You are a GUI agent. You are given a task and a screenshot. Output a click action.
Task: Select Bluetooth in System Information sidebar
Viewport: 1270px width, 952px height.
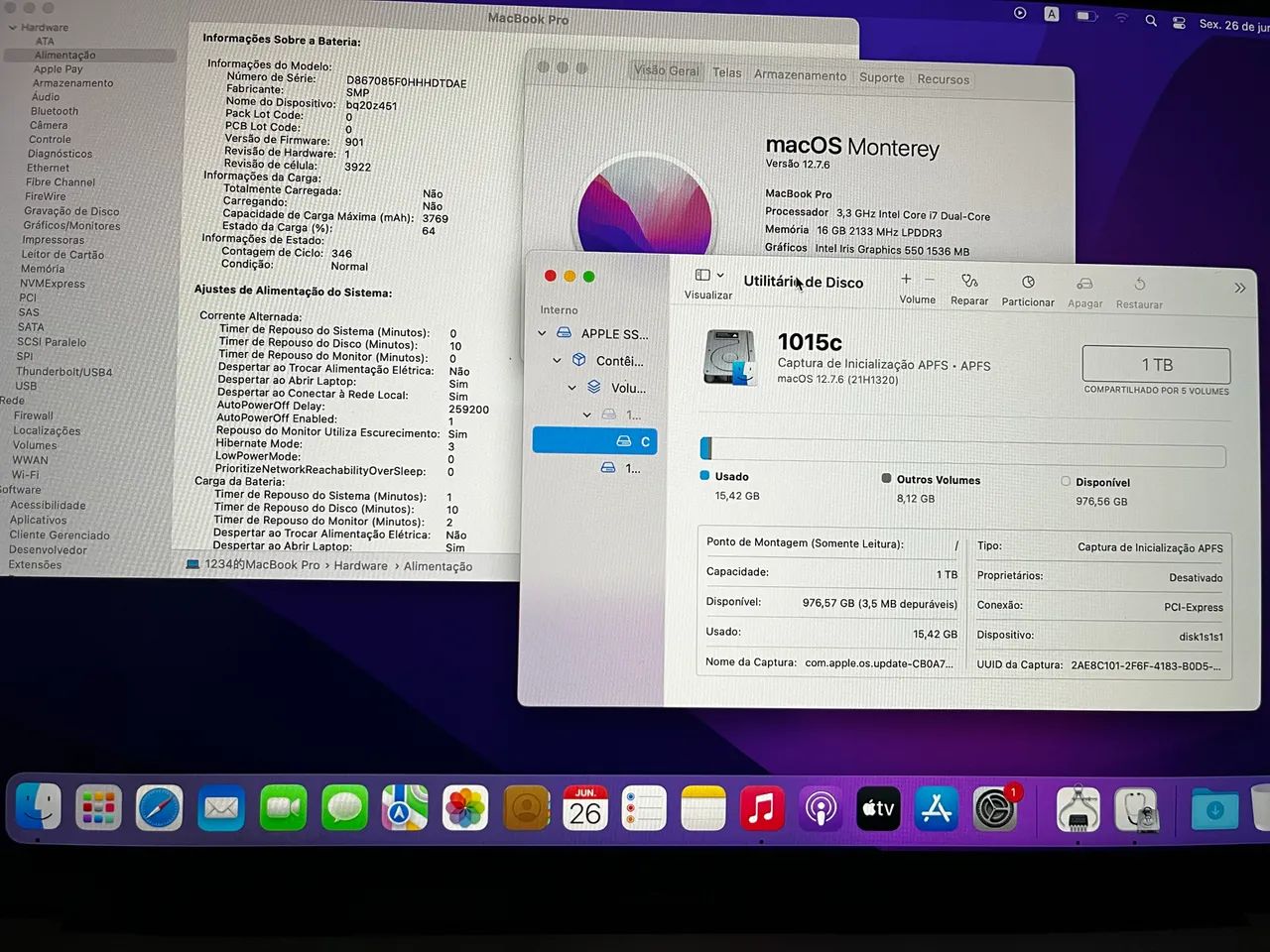pyautogui.click(x=55, y=111)
